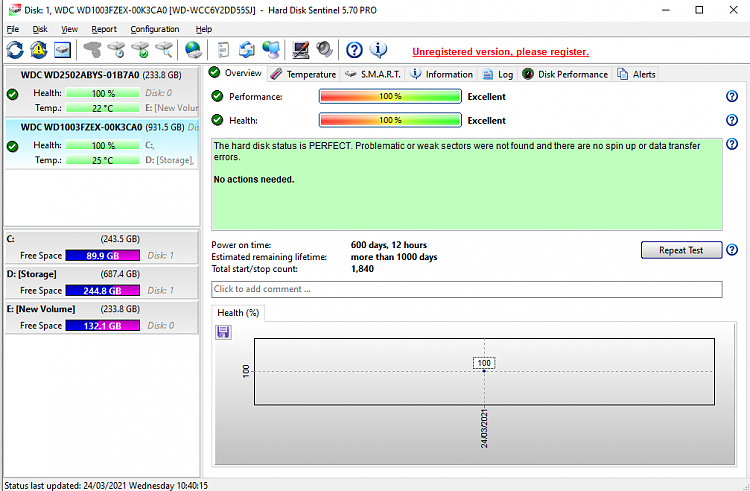750x491 pixels.
Task: Click the help icon beside the green status text
Action: click(732, 144)
